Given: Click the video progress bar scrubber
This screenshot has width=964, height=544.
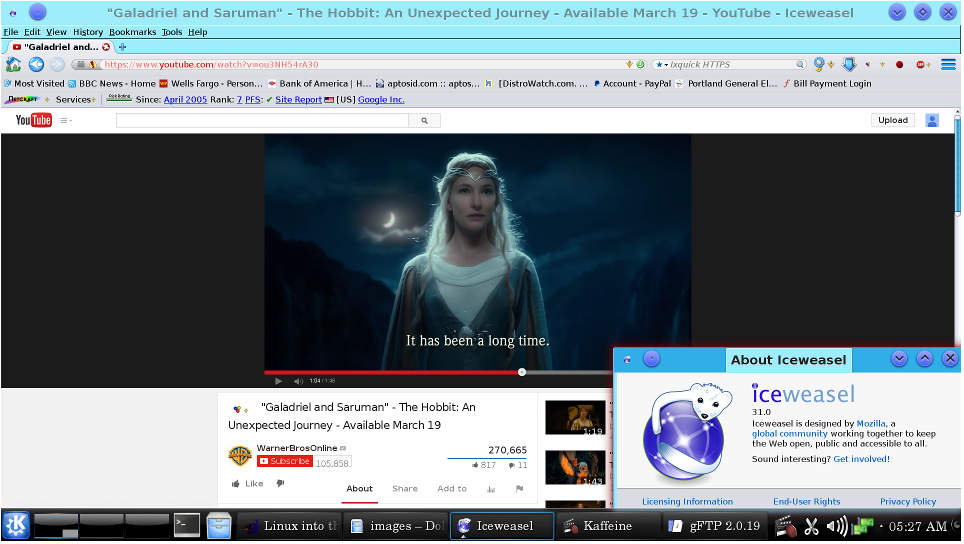Looking at the screenshot, I should [x=522, y=372].
